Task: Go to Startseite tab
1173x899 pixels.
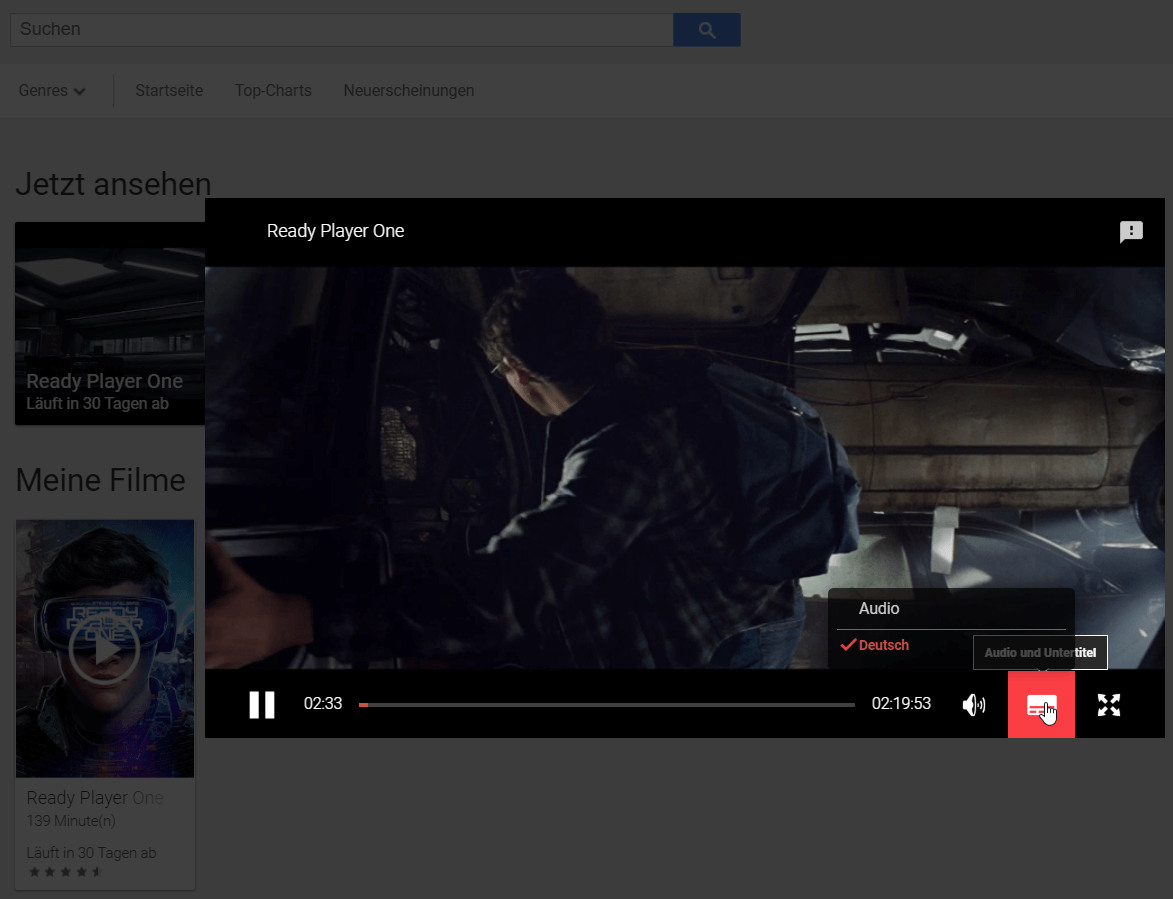Action: [x=169, y=90]
